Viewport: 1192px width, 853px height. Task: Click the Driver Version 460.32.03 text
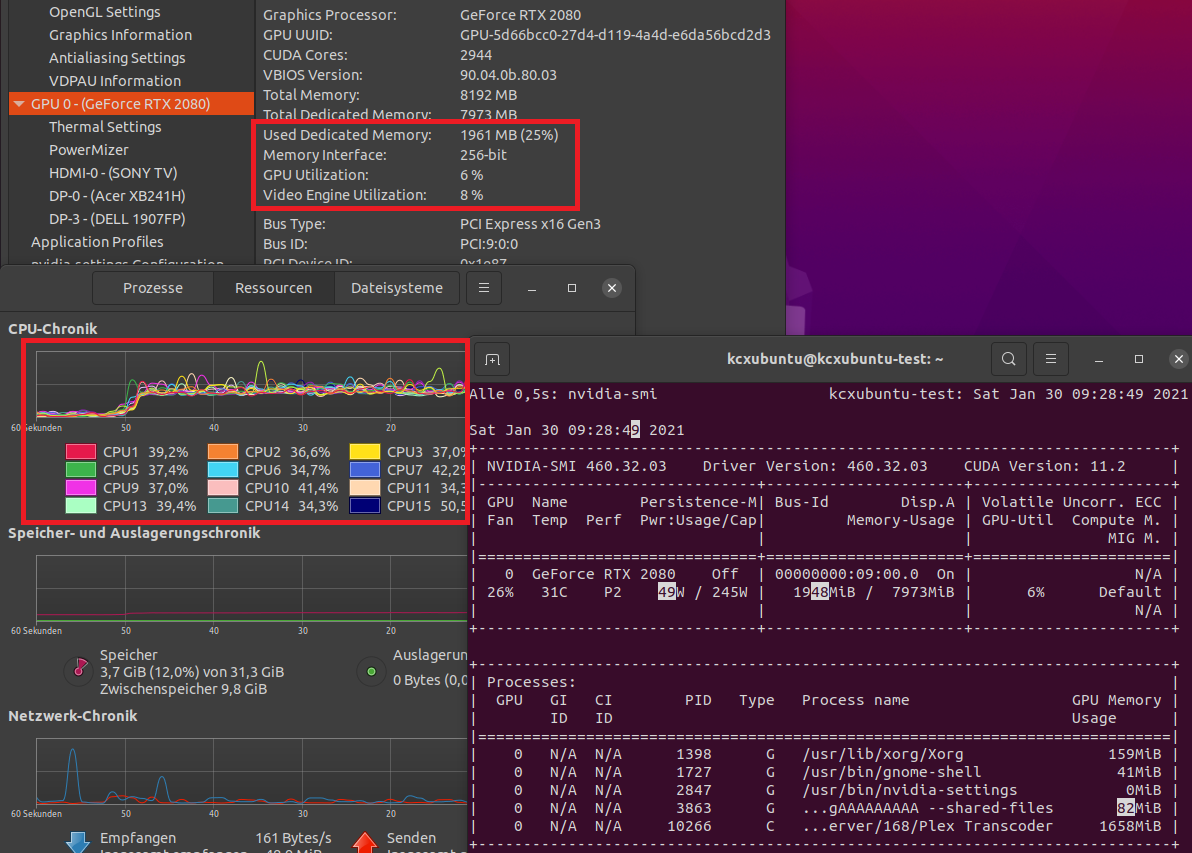[x=814, y=466]
